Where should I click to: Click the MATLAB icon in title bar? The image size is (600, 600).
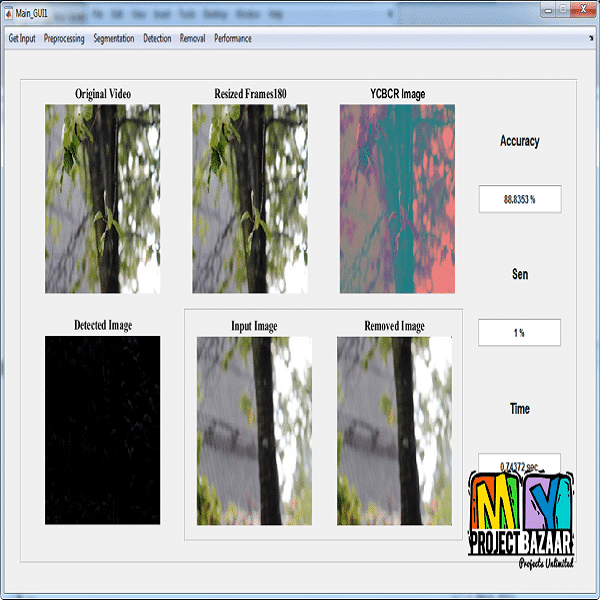tap(8, 14)
